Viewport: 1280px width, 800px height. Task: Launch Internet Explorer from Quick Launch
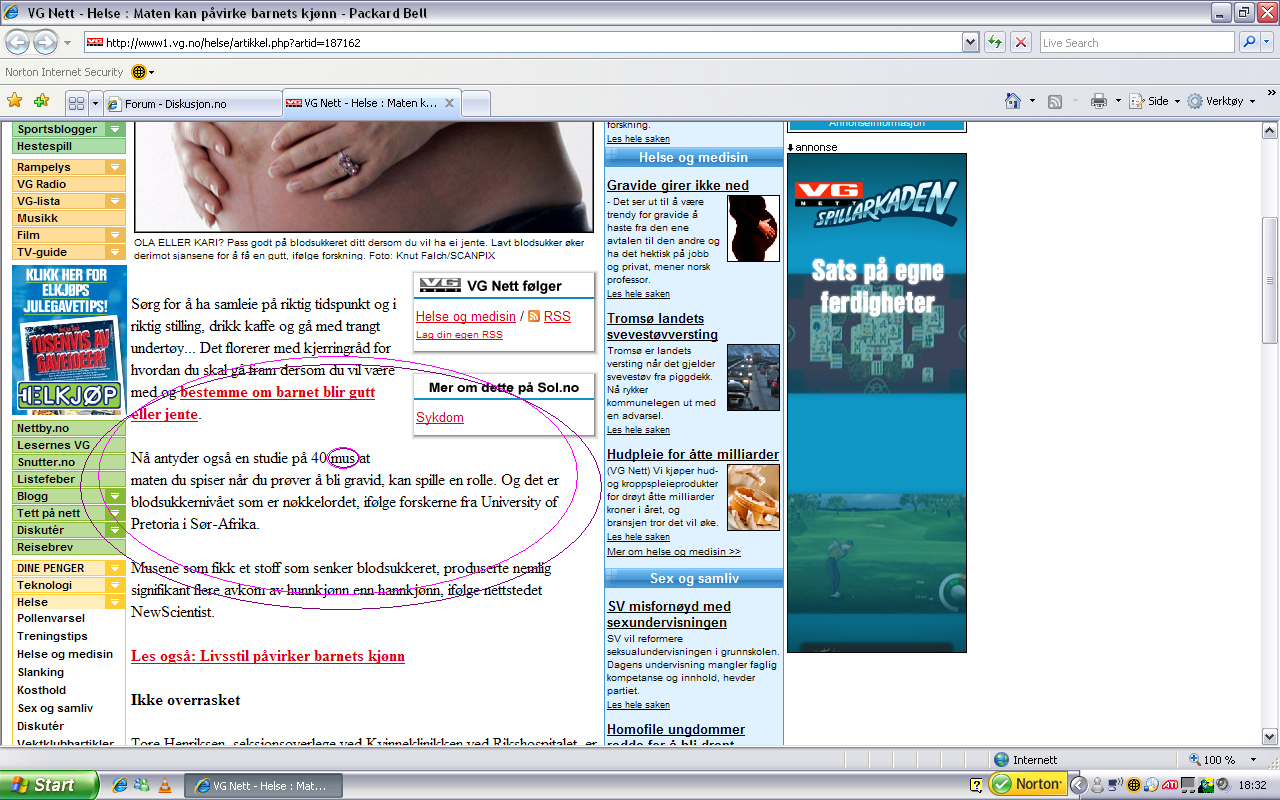click(x=121, y=785)
